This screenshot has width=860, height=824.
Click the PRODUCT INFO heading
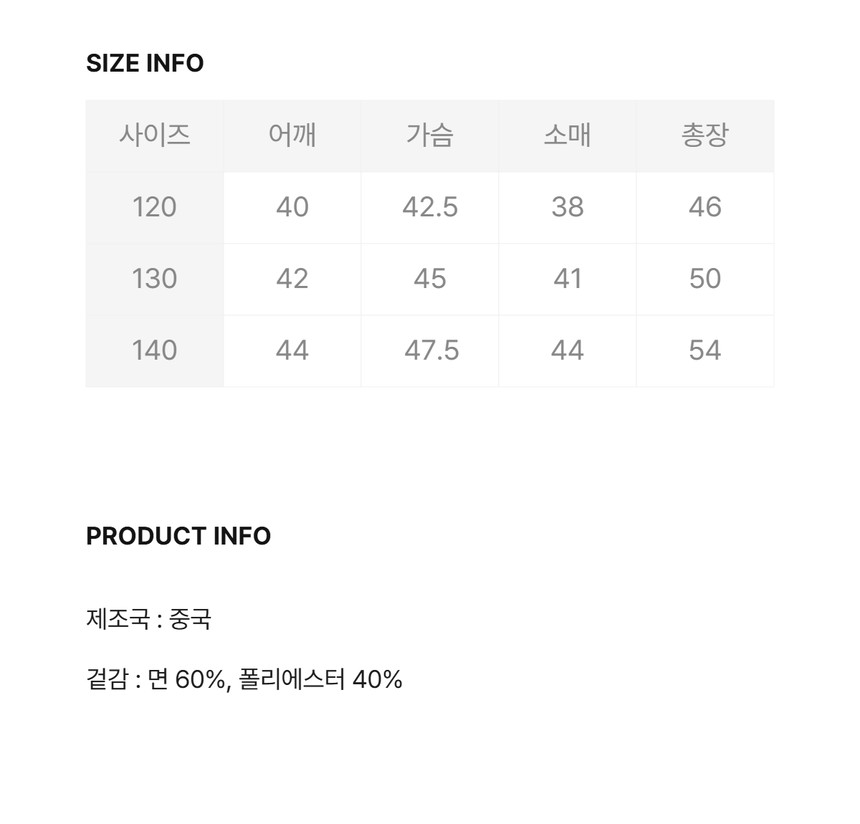point(178,536)
